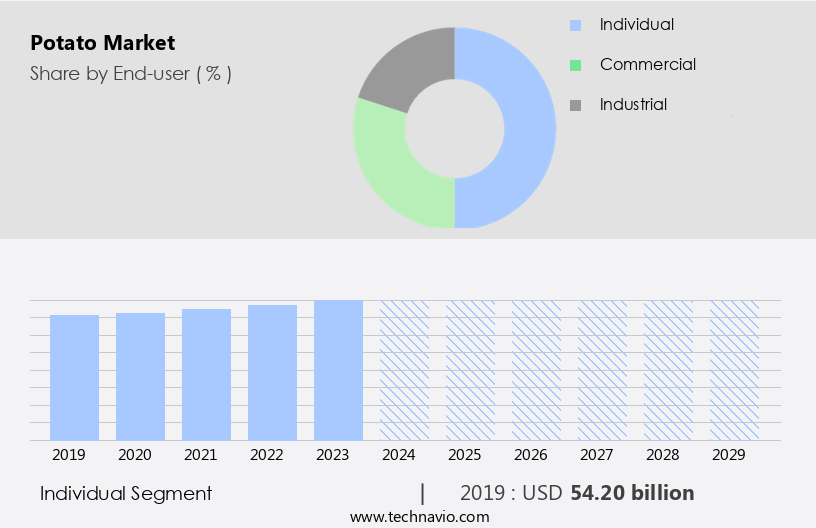Click the 2021 solid bar

pyautogui.click(x=207, y=374)
